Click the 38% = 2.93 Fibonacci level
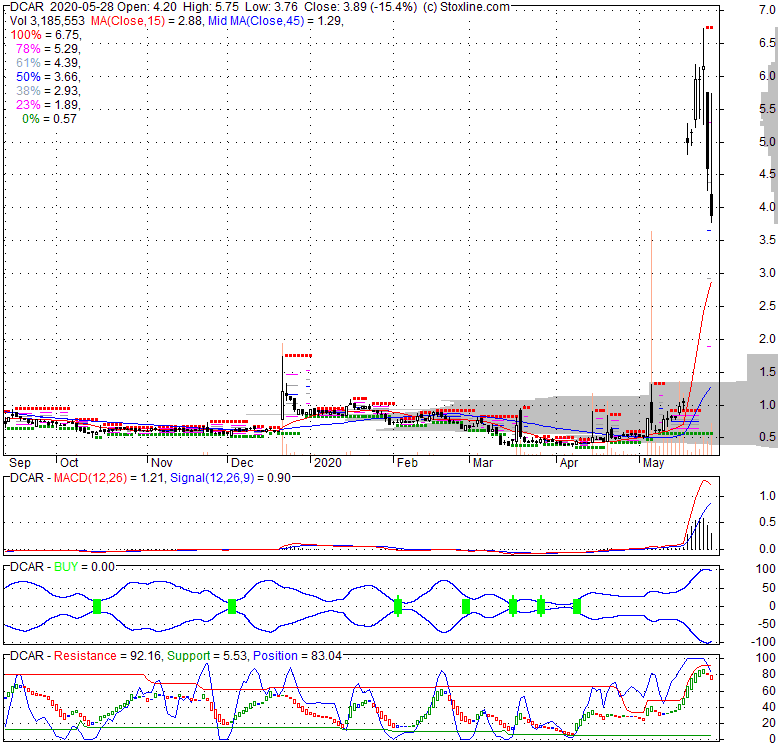 click(x=48, y=91)
